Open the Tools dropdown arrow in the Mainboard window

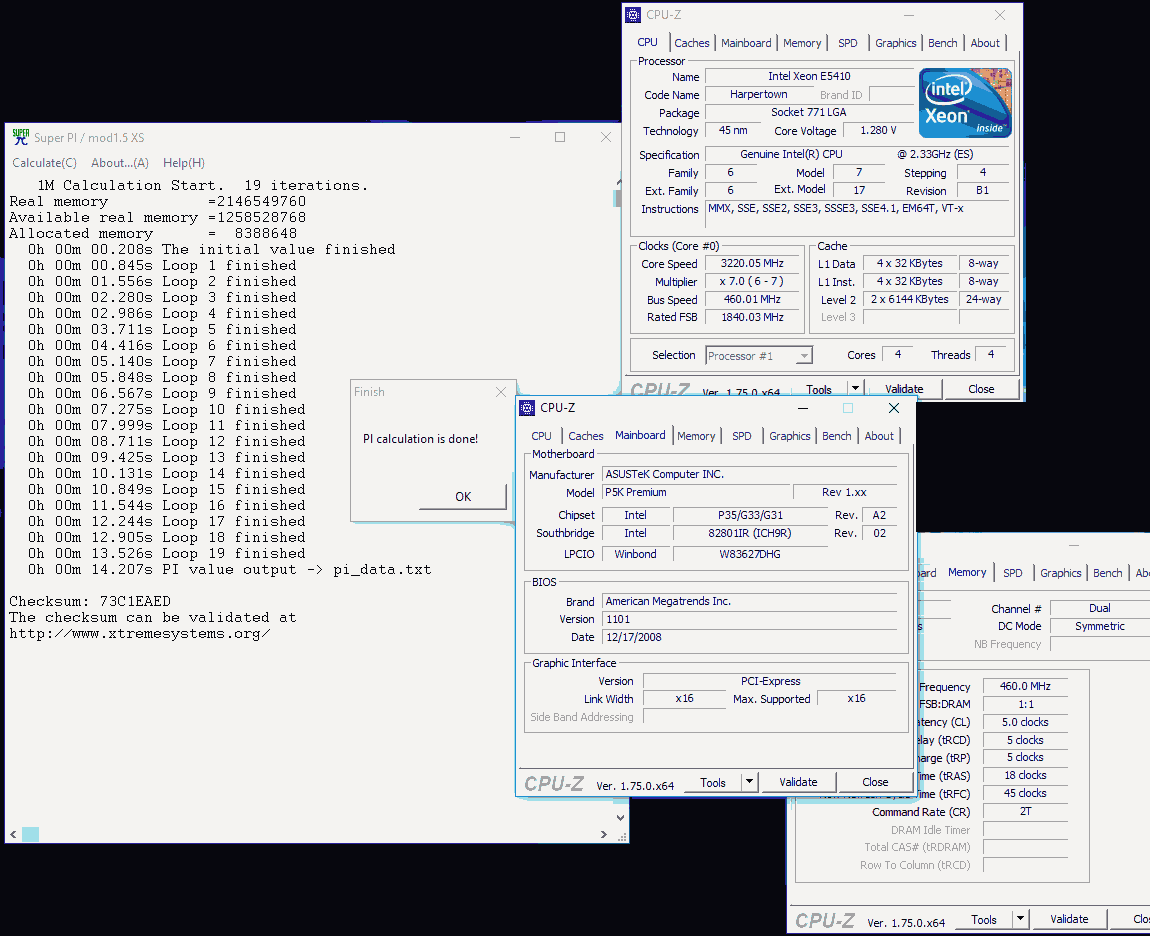click(749, 782)
